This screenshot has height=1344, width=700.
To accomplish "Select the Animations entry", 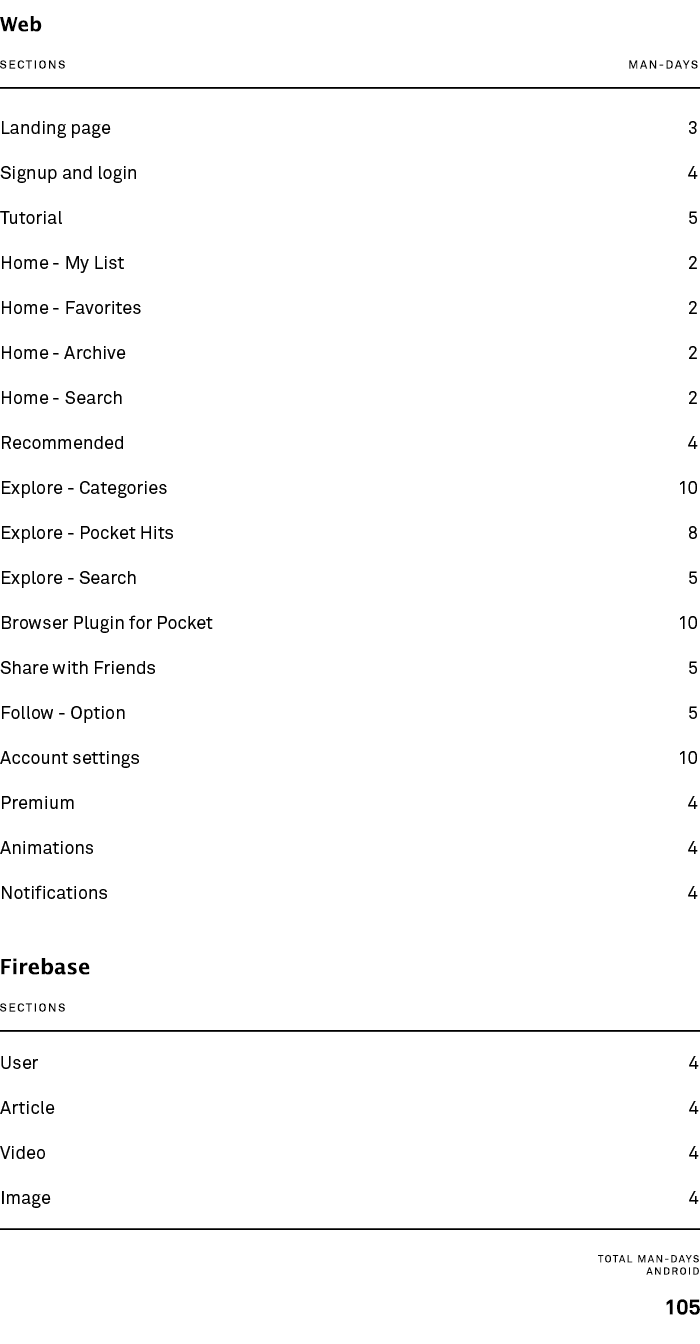I will point(350,848).
